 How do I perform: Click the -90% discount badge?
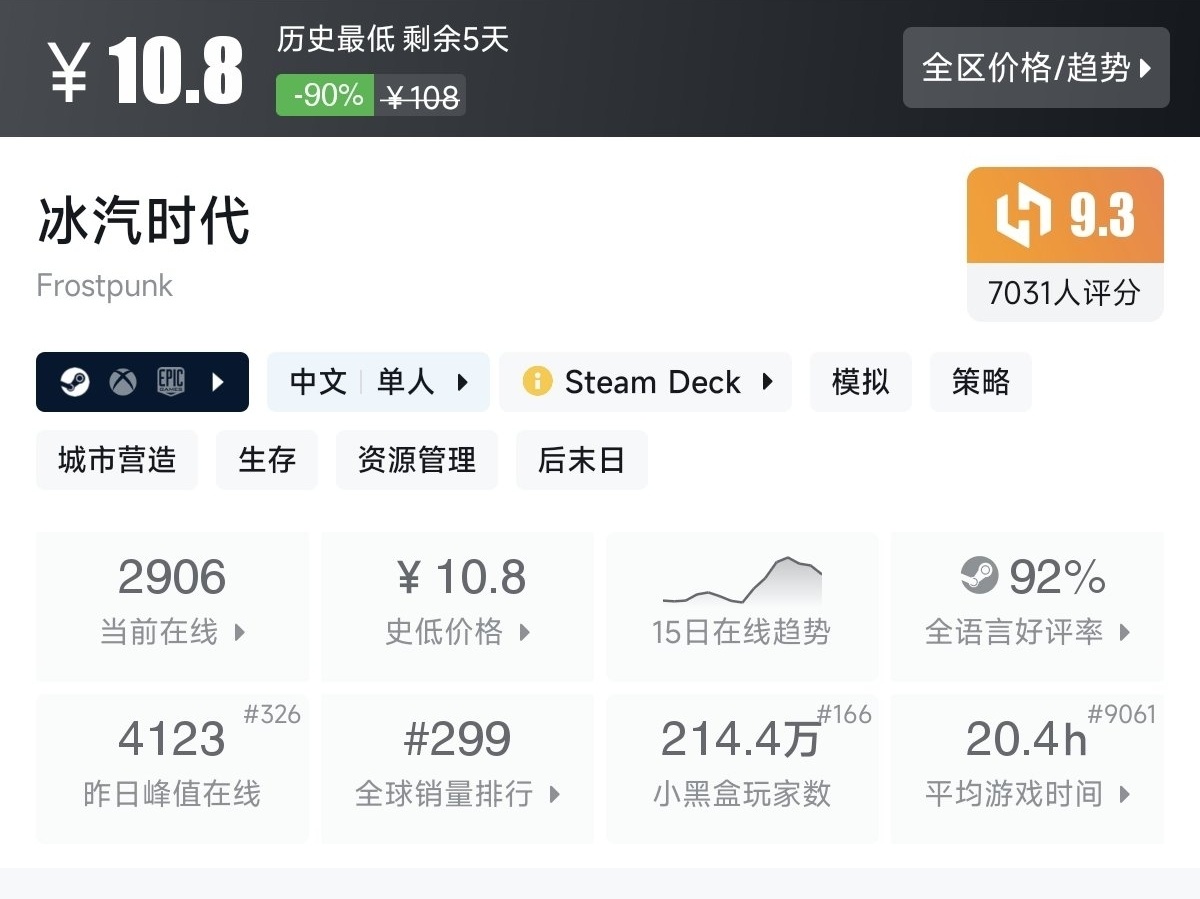pyautogui.click(x=326, y=95)
